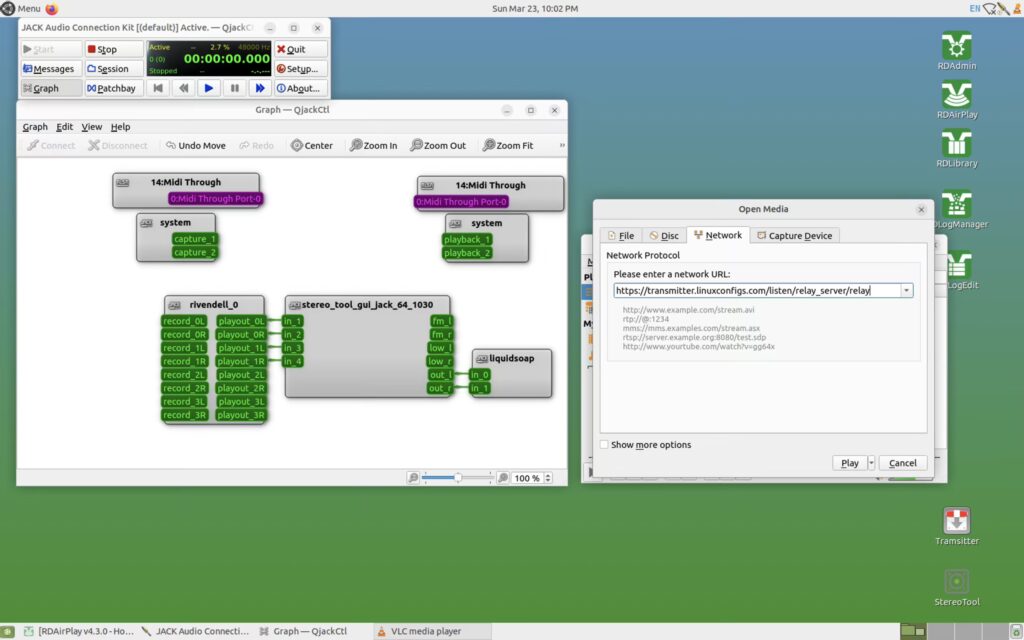This screenshot has height=640, width=1024.
Task: Toggle the Graph button in QjackCtl
Action: 51,88
